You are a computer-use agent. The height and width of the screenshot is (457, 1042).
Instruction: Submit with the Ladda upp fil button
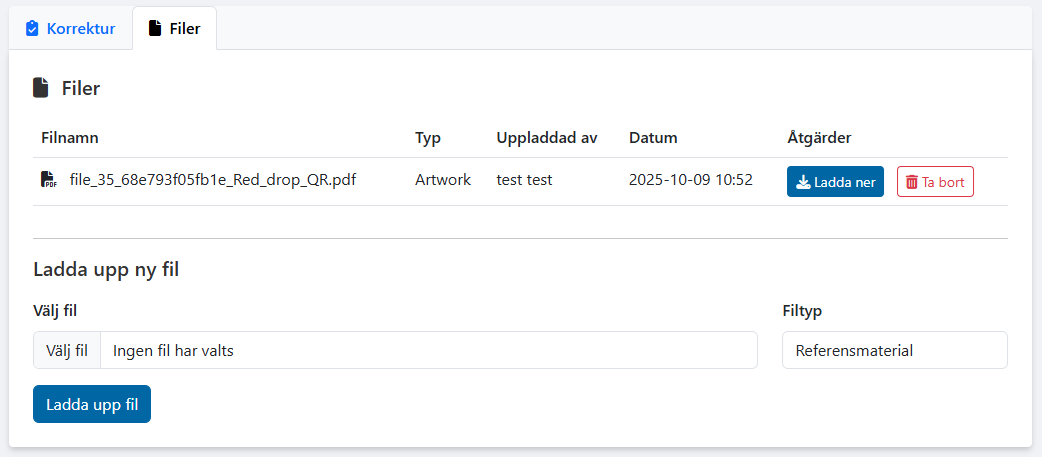coord(92,404)
